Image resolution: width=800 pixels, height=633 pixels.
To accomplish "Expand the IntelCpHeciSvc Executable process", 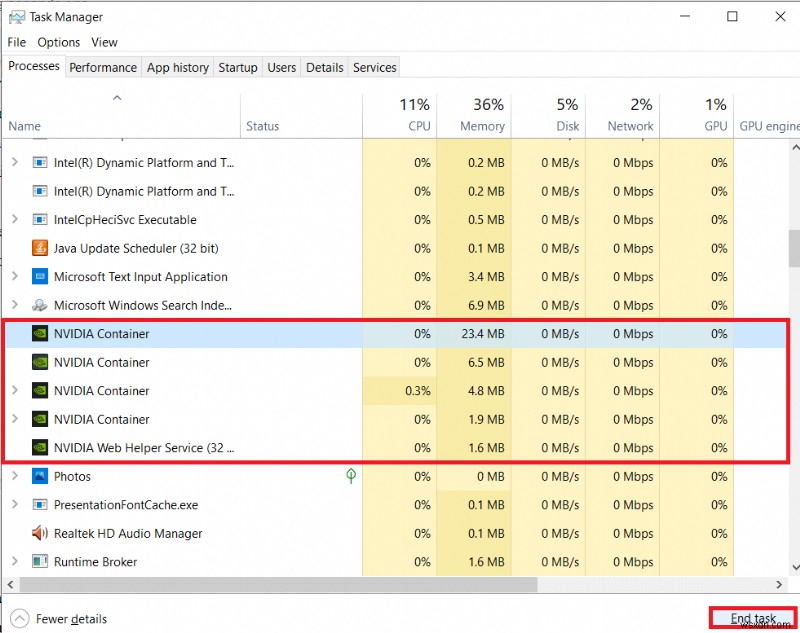I will click(x=14, y=220).
